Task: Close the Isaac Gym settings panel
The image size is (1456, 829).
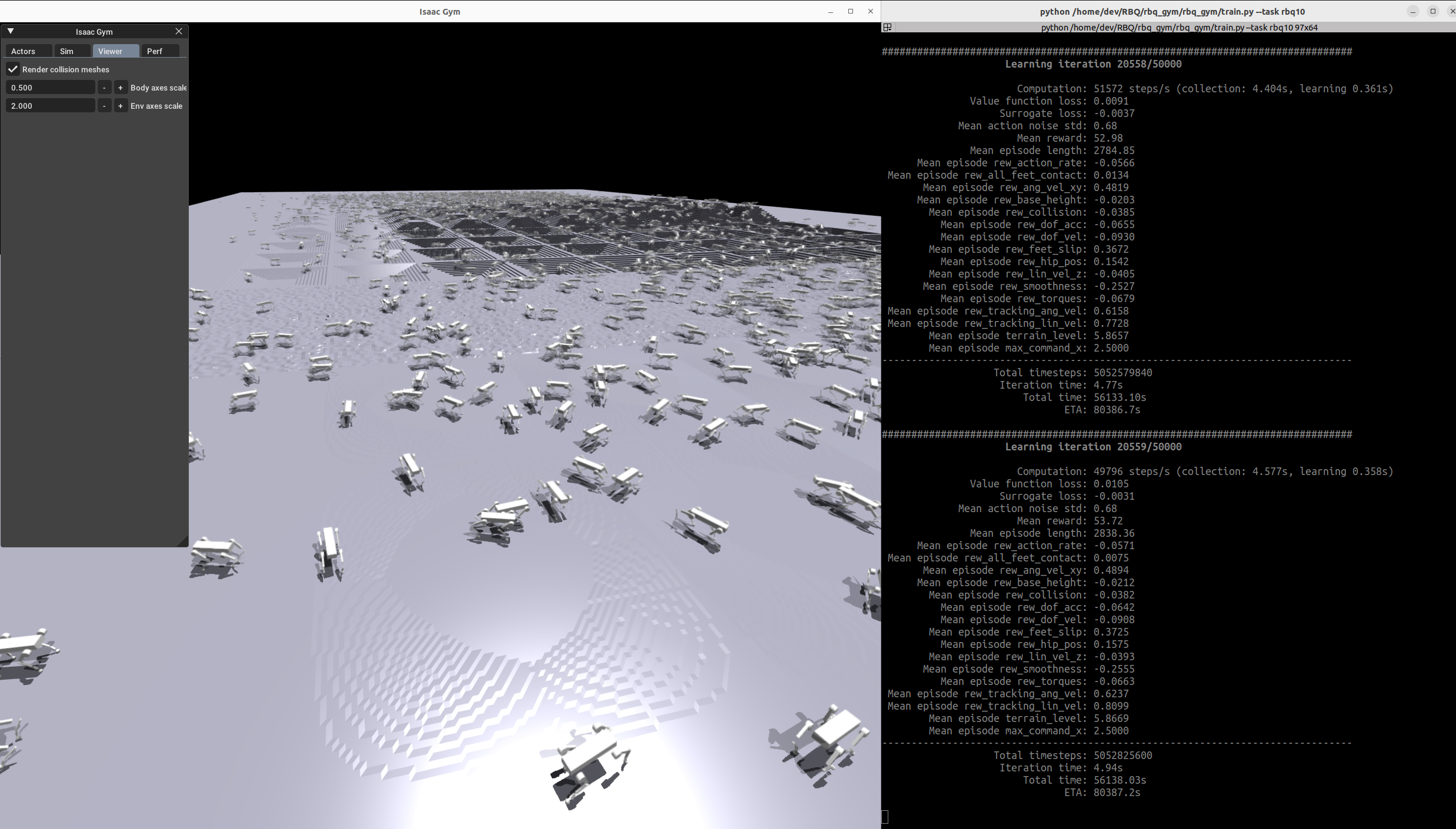Action: (179, 31)
